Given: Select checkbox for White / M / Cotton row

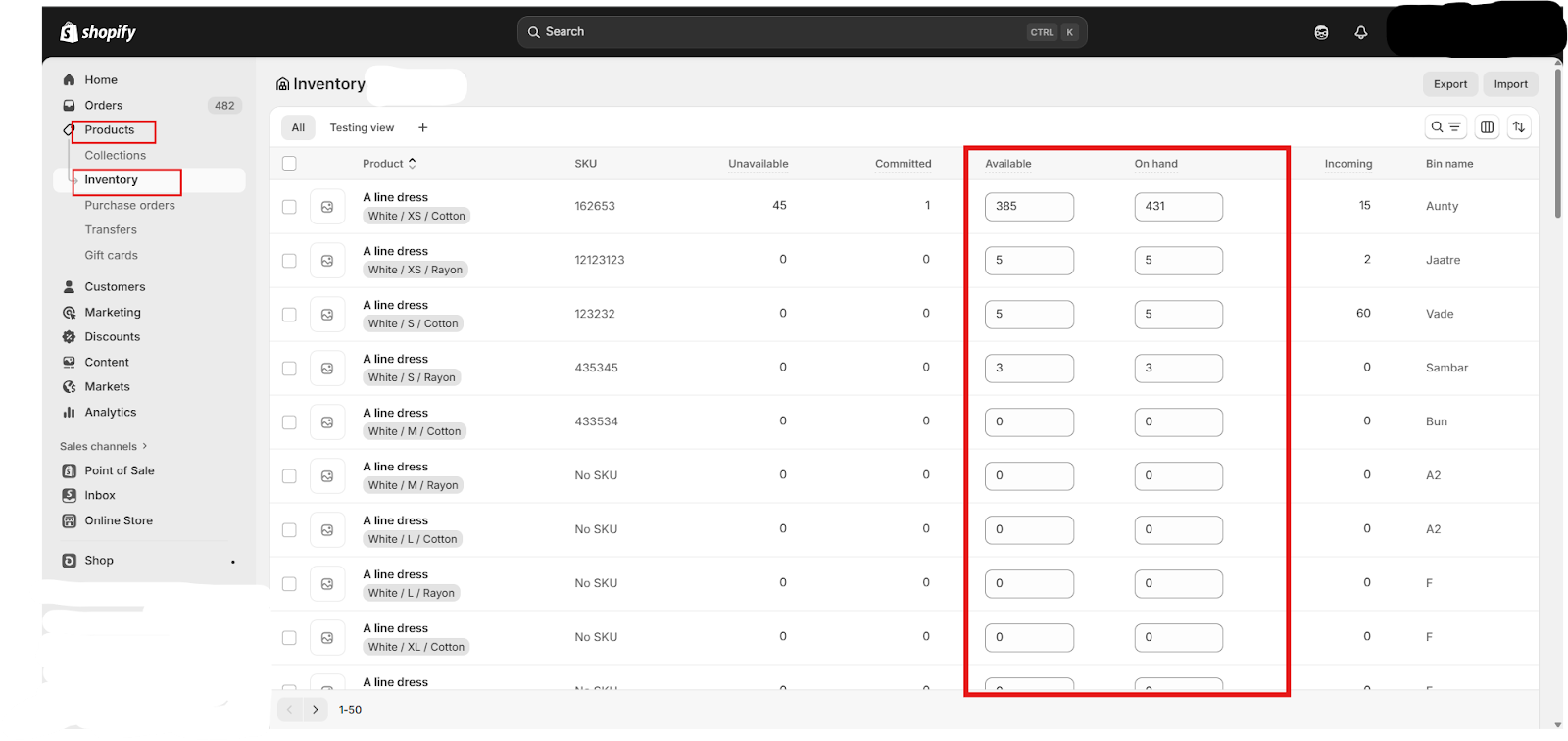Looking at the screenshot, I should [289, 422].
